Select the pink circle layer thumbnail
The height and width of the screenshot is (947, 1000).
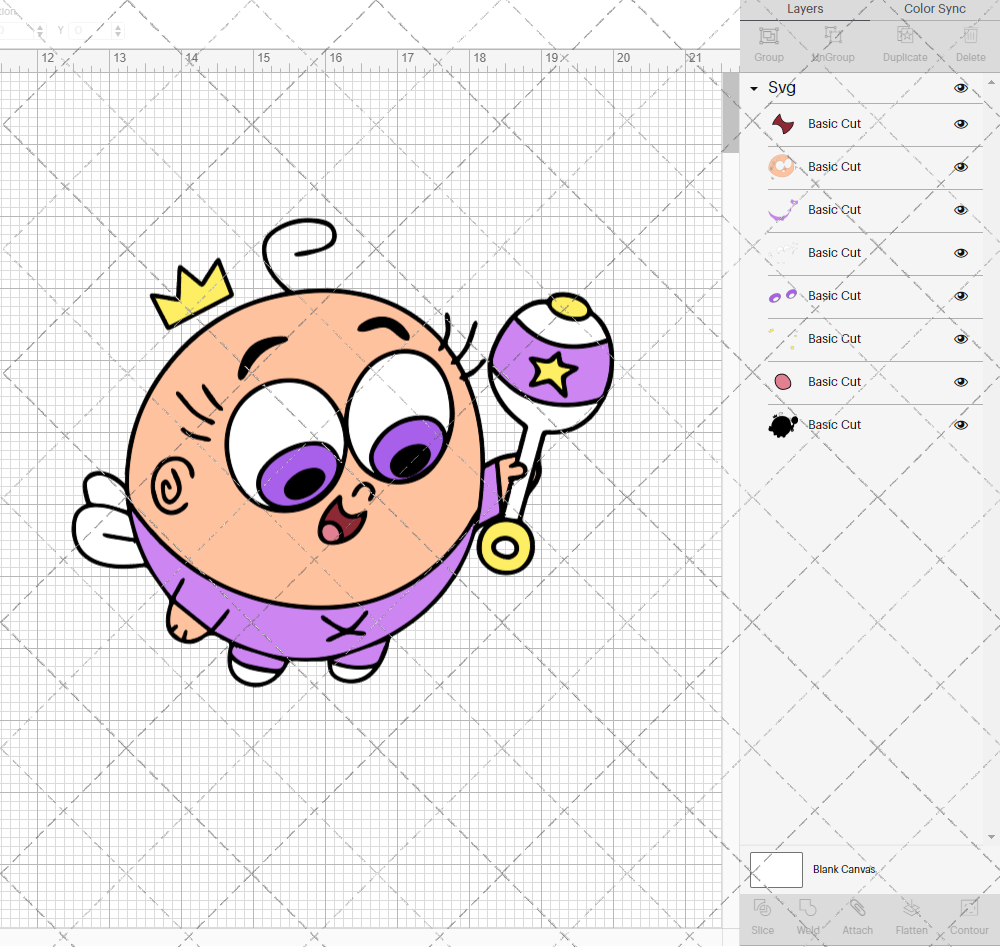783,382
